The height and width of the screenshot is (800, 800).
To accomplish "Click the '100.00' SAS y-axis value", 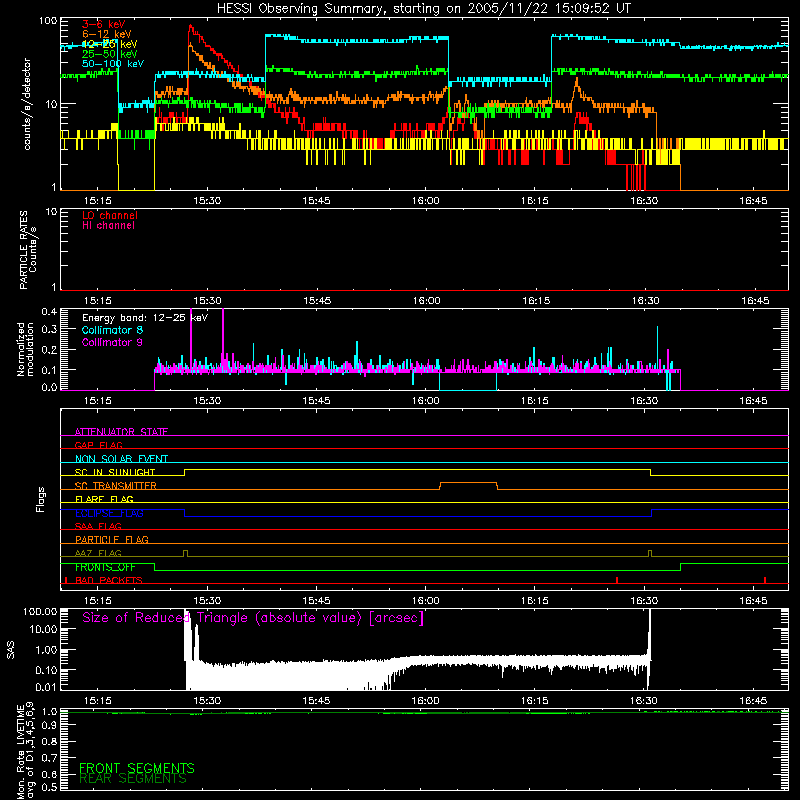I will click(40, 611).
